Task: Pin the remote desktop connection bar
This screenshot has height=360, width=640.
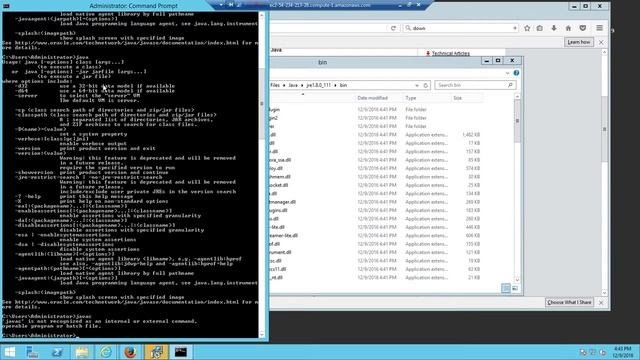Action: 231,5
